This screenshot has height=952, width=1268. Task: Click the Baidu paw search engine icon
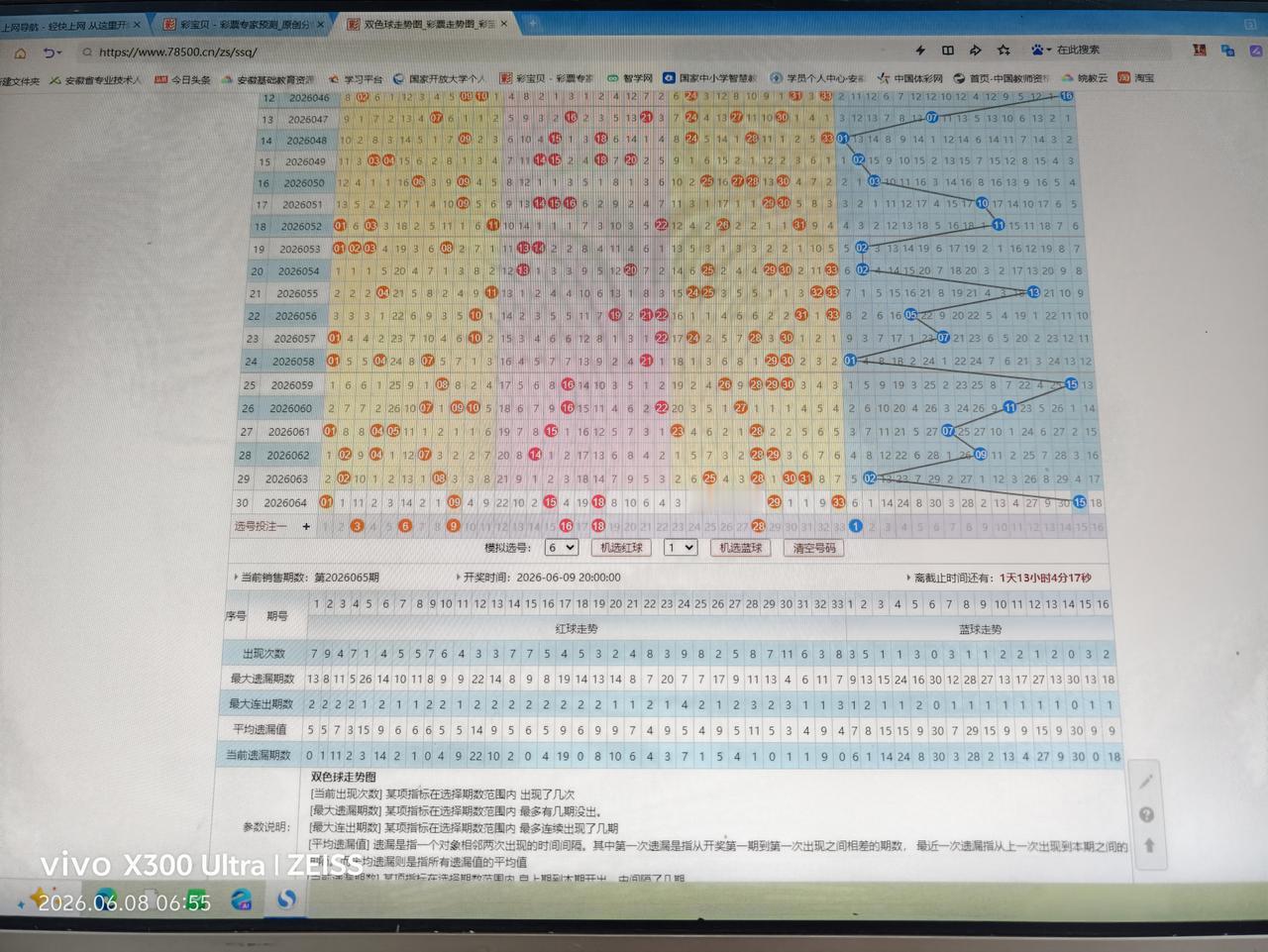click(1037, 50)
